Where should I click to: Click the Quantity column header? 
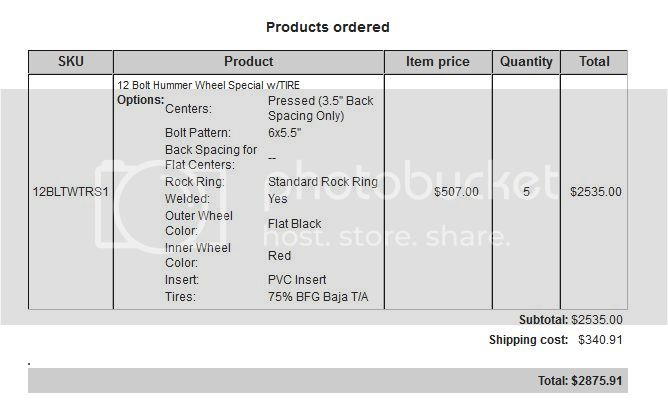click(x=526, y=62)
